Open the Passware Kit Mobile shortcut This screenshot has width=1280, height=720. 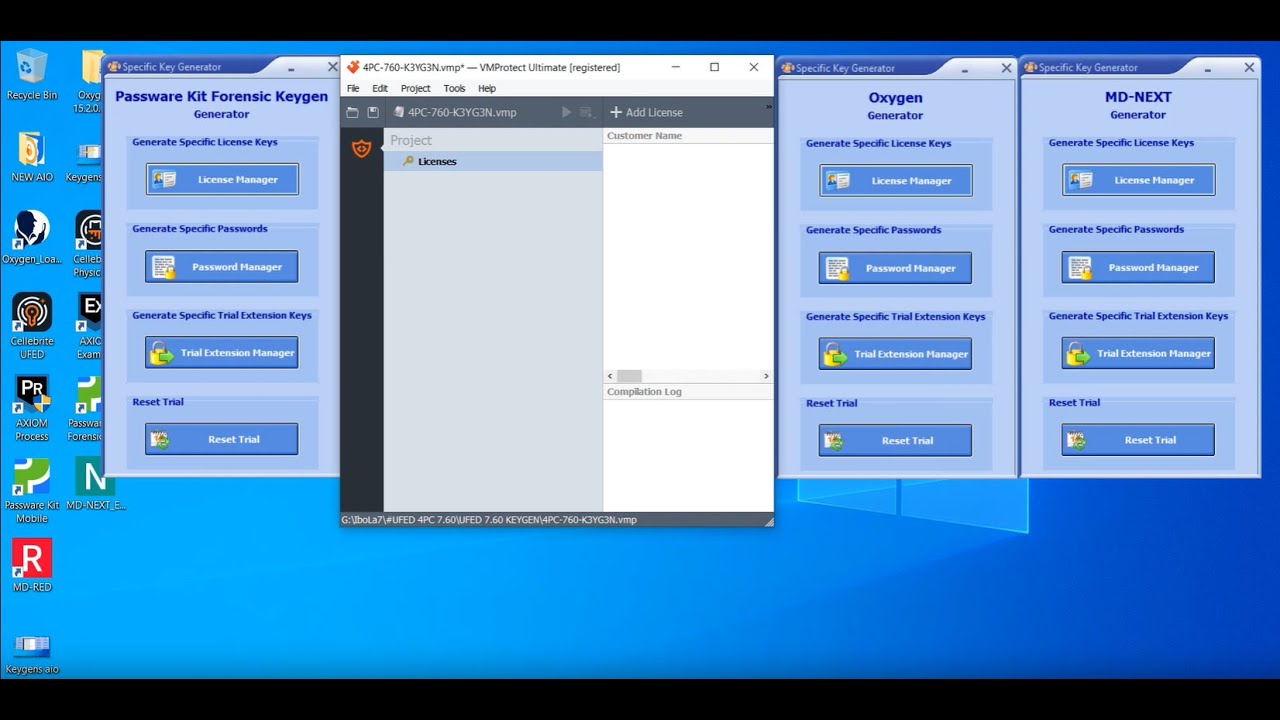[32, 490]
